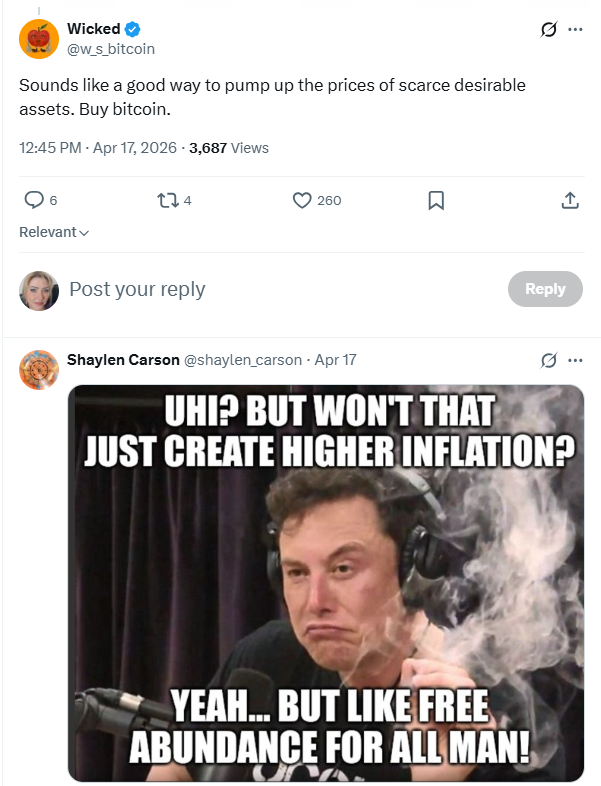Open Grok icon on Shaylen Carson's reply
Screen dimensions: 601x786
click(x=548, y=360)
